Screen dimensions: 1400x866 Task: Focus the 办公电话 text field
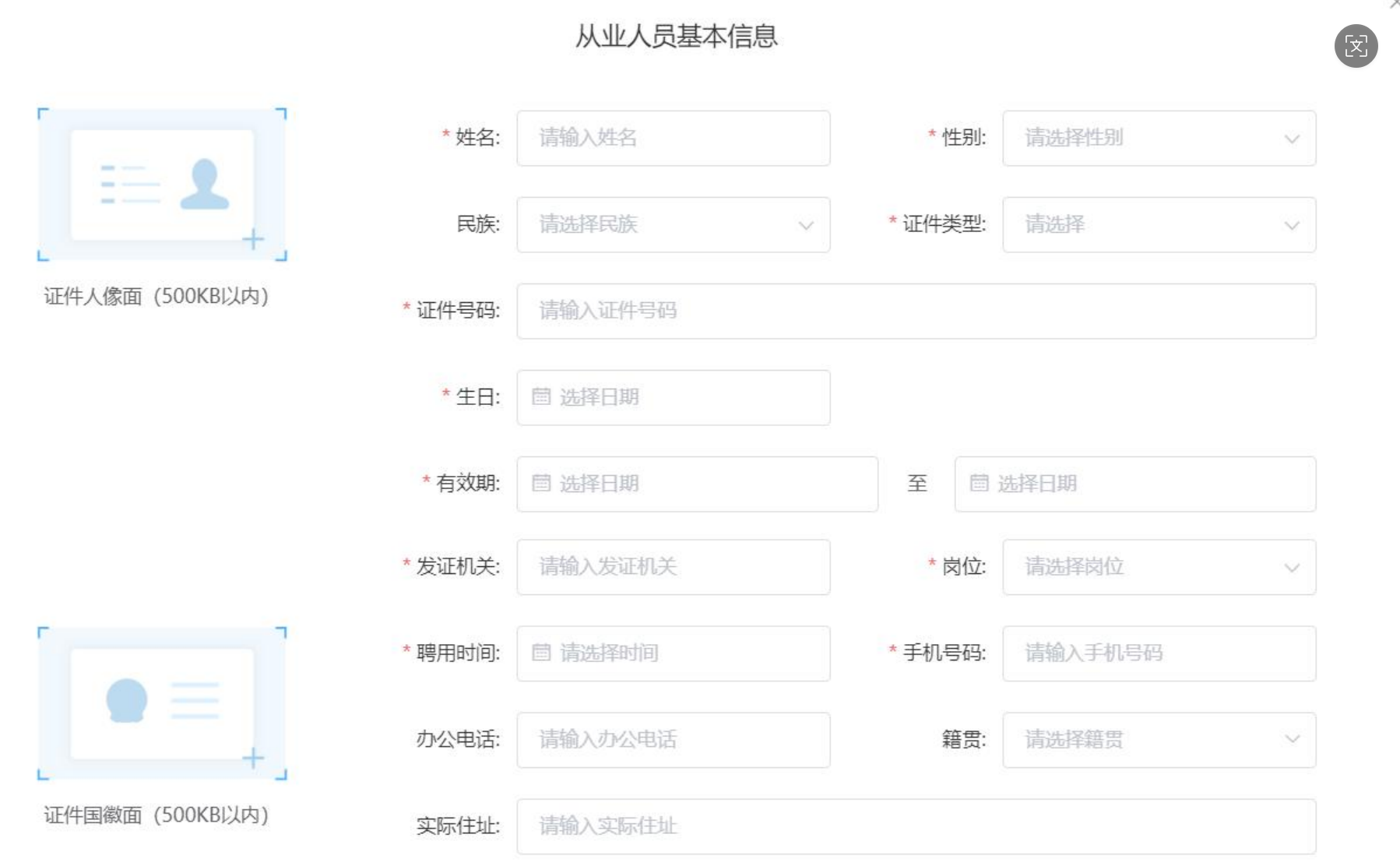(x=673, y=740)
